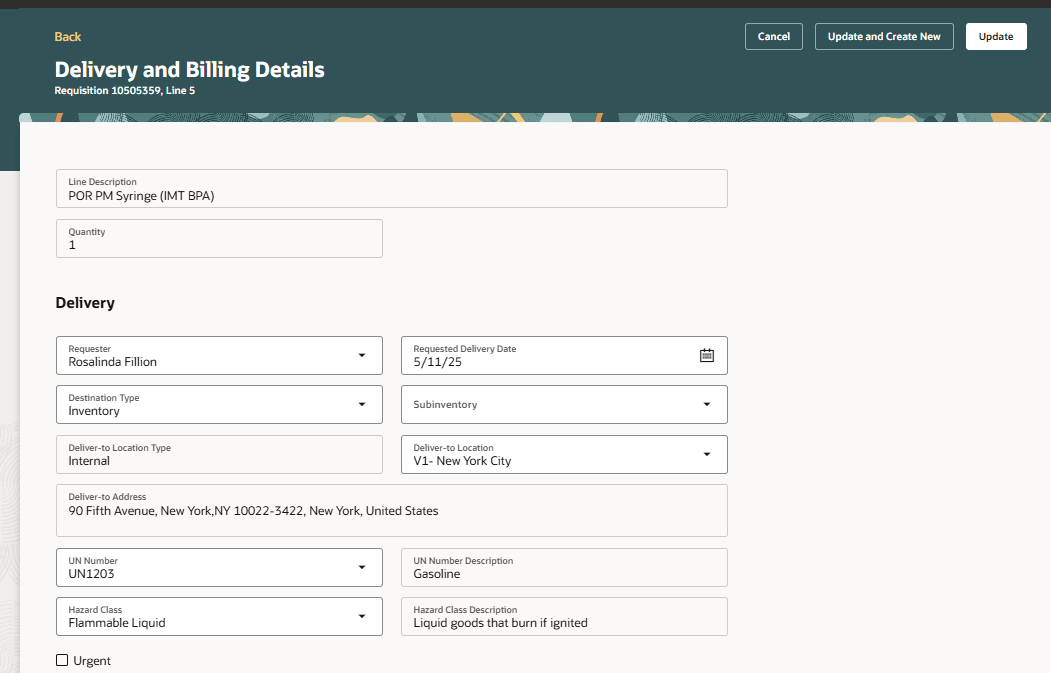Image resolution: width=1051 pixels, height=673 pixels.
Task: Expand the Requester dropdown arrow
Action: coord(362,355)
